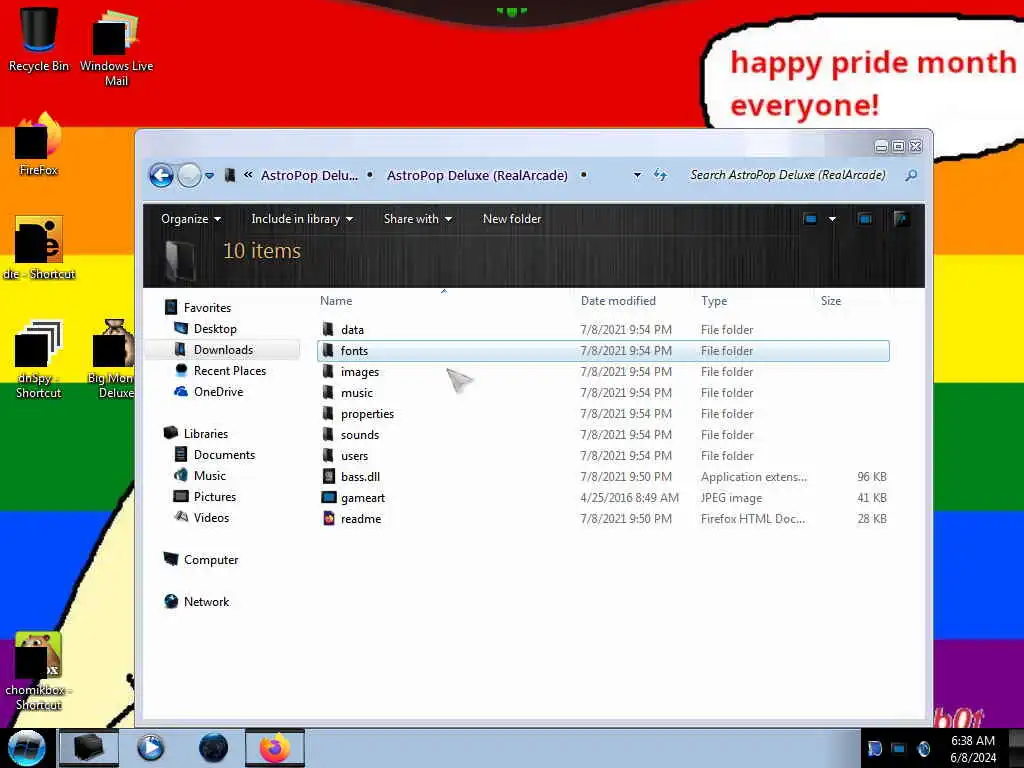Toggle the preview pane icon
Image resolution: width=1024 pixels, height=768 pixels.
click(865, 219)
